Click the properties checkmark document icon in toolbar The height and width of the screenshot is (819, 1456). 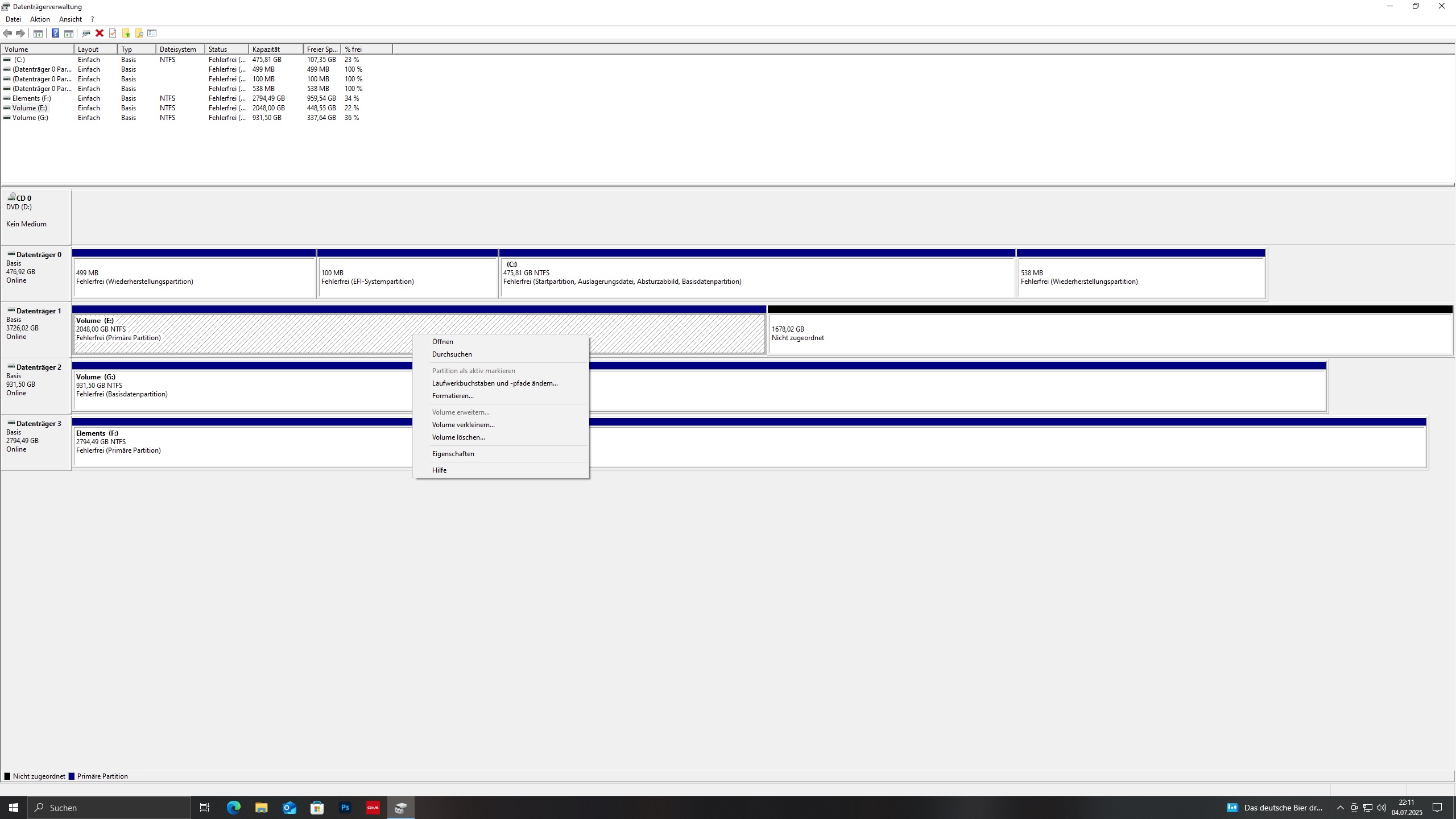113,33
